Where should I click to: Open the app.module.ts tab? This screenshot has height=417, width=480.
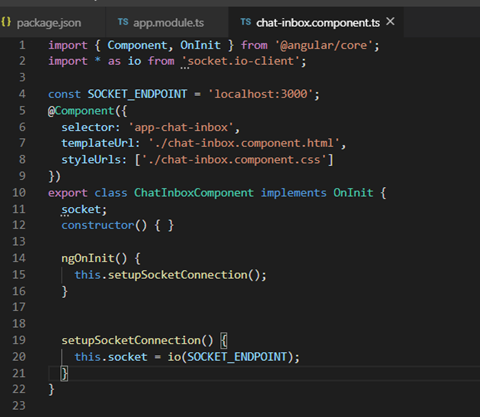click(x=167, y=23)
